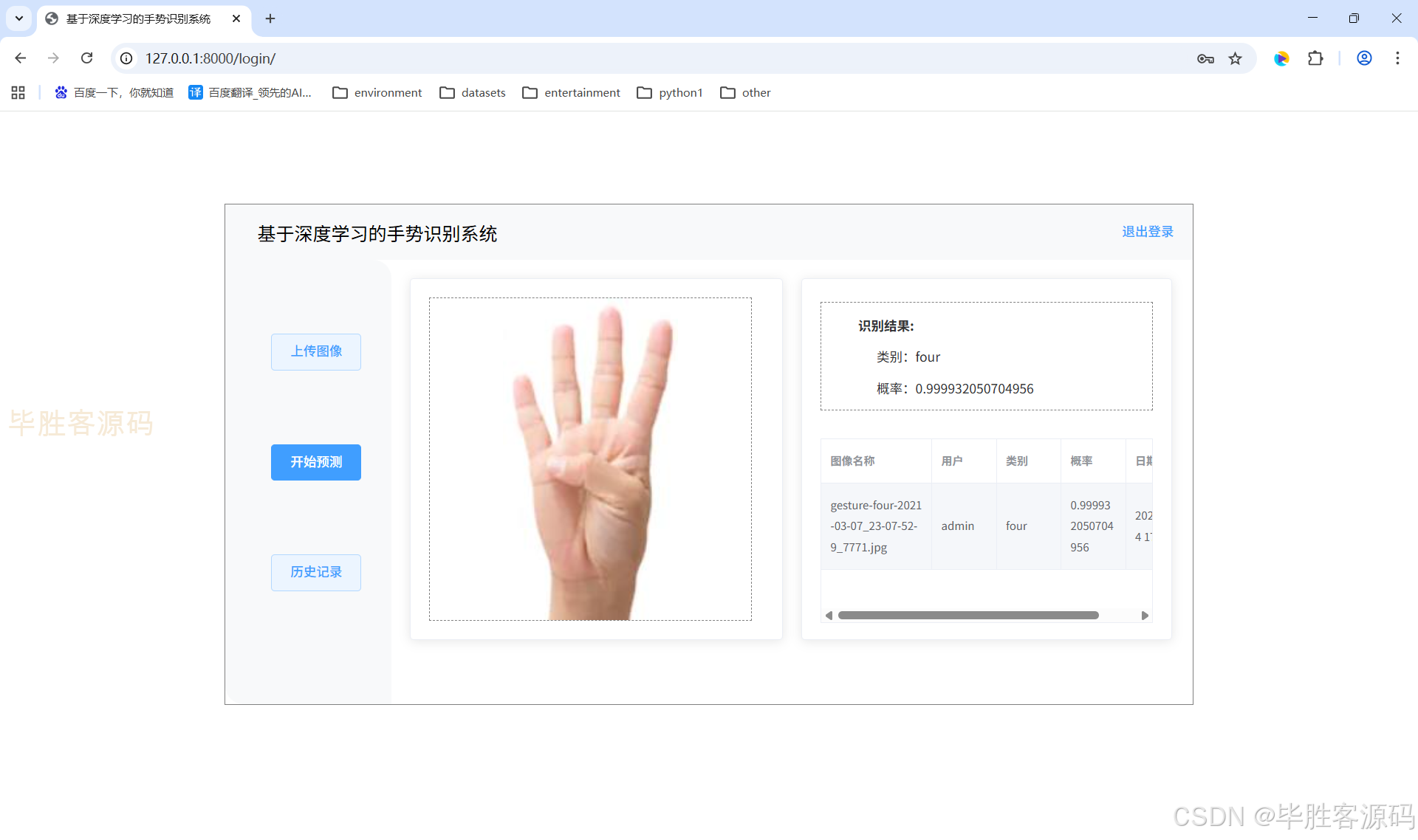Open a new browser tab
The image size is (1418, 840).
pyautogui.click(x=270, y=18)
